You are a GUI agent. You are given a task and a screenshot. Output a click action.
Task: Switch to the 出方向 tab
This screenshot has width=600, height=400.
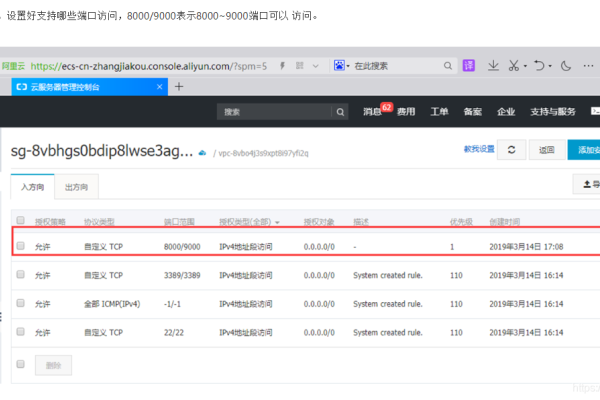pos(77,187)
